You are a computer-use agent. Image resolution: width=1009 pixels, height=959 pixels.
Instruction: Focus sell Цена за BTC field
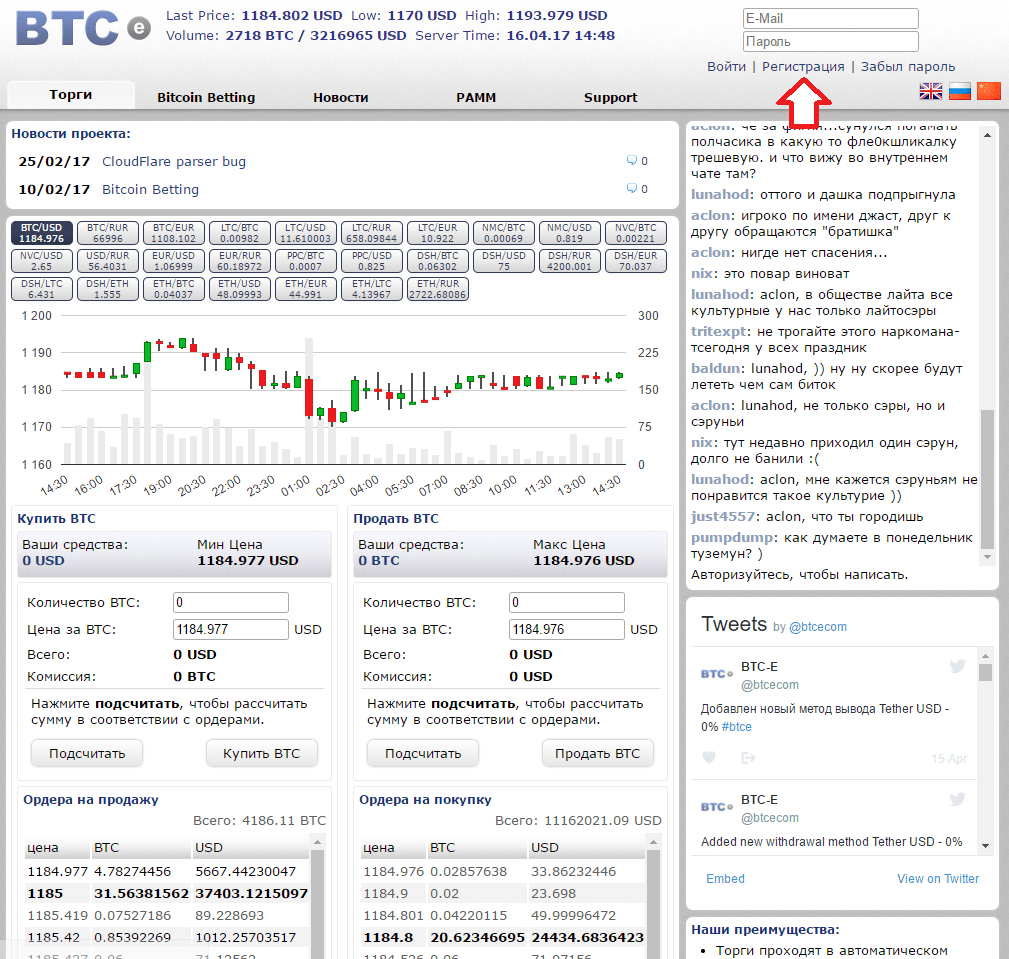click(567, 629)
